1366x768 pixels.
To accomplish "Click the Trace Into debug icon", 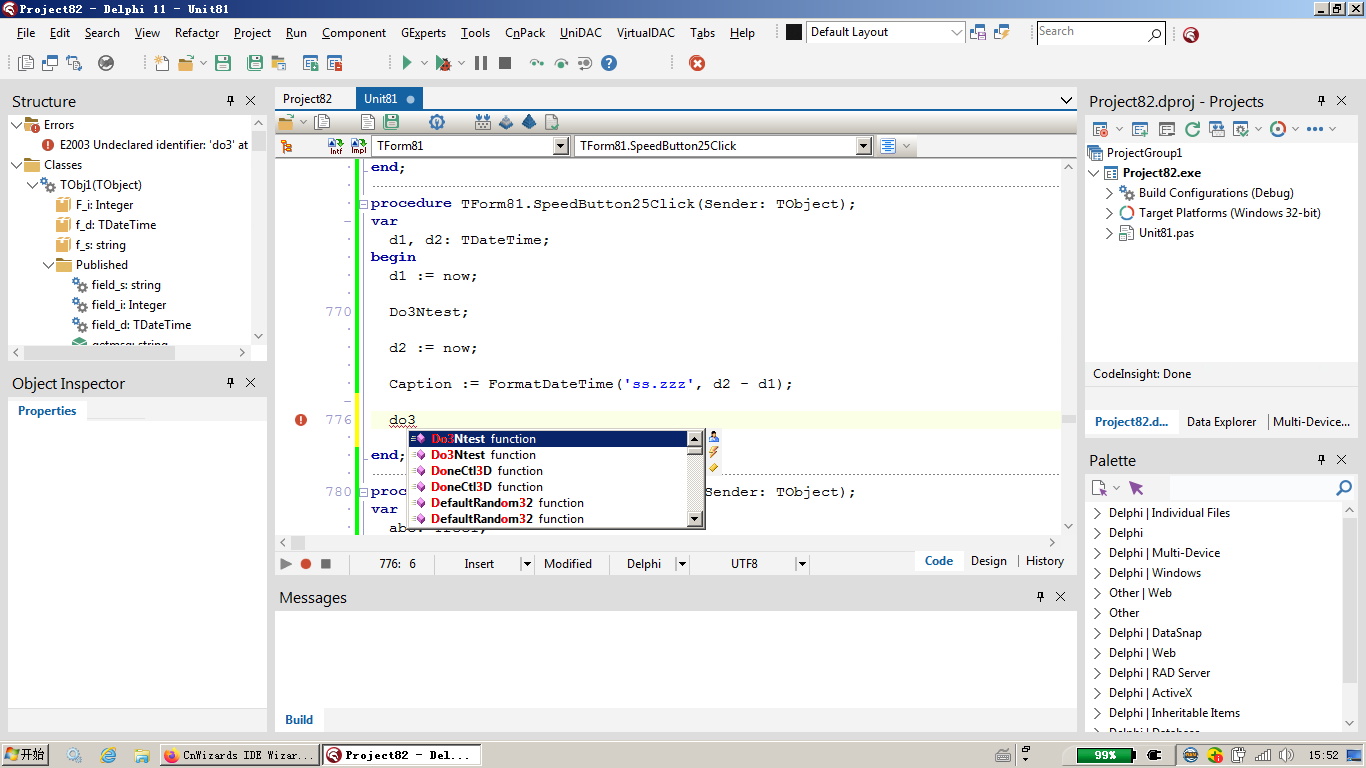I will [537, 63].
